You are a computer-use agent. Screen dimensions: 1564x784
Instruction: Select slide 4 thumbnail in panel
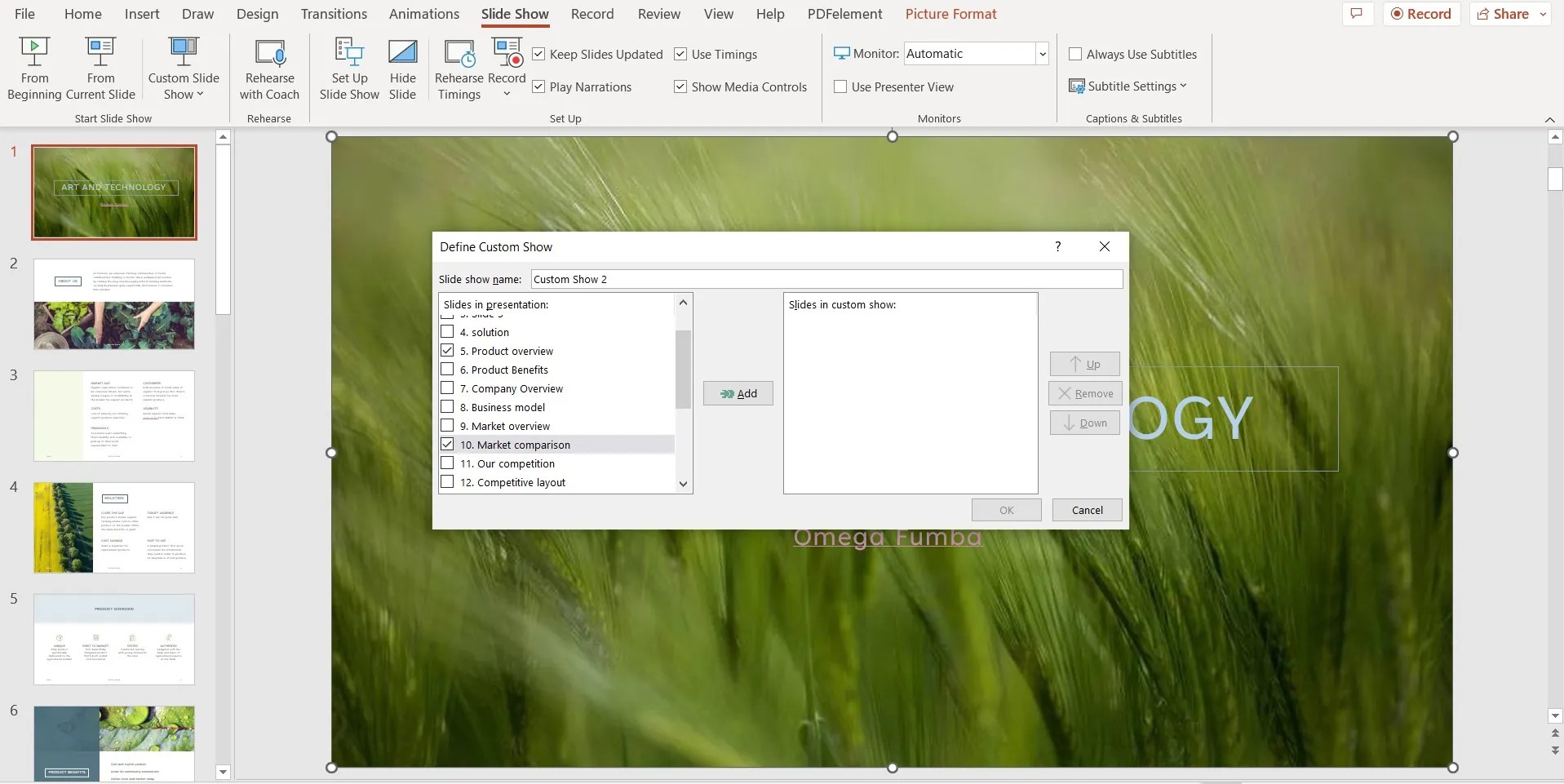113,527
